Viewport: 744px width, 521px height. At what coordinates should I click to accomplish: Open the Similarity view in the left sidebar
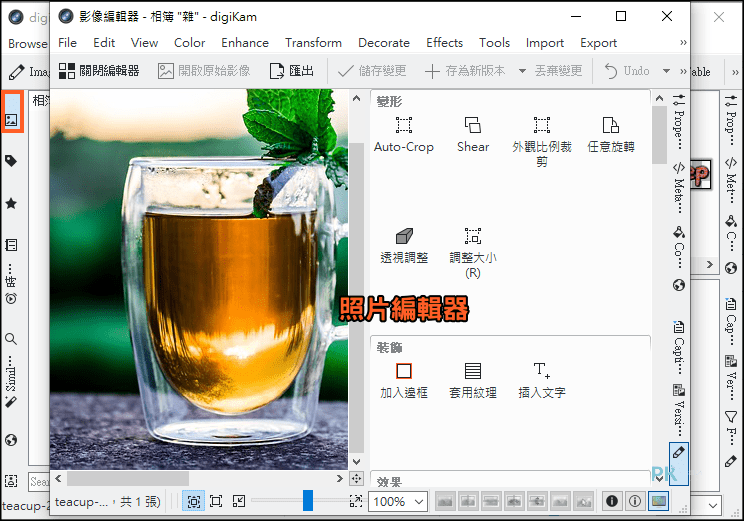coord(11,382)
